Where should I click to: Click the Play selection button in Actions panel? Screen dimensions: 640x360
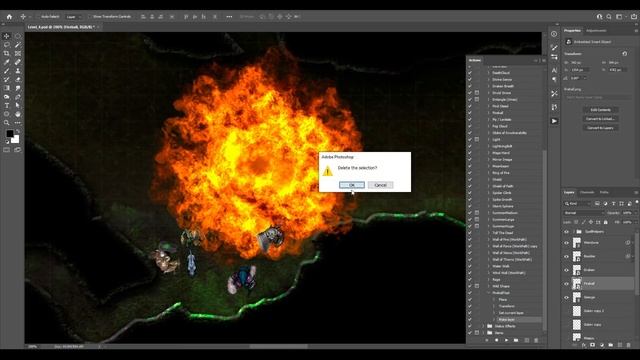click(506, 340)
